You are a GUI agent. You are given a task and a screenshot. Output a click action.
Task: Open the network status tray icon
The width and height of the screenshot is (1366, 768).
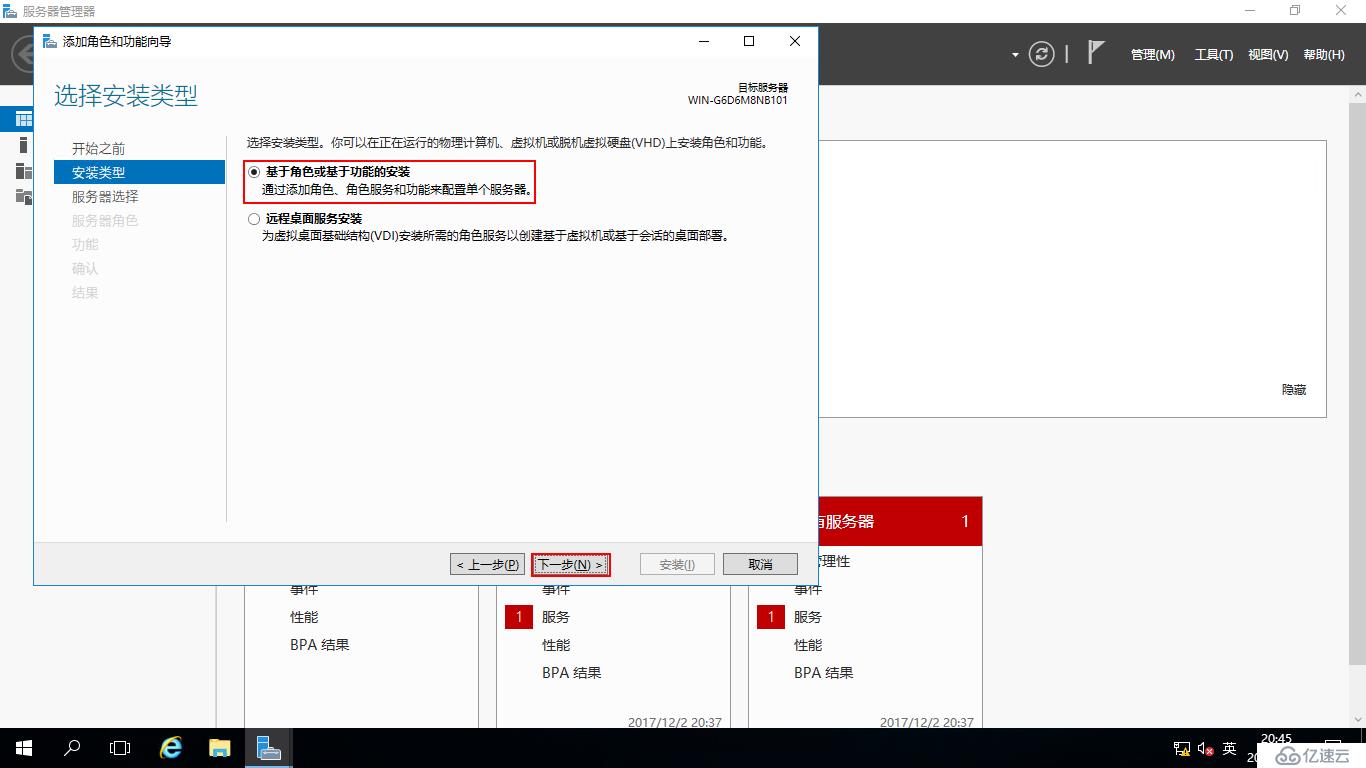point(1182,749)
